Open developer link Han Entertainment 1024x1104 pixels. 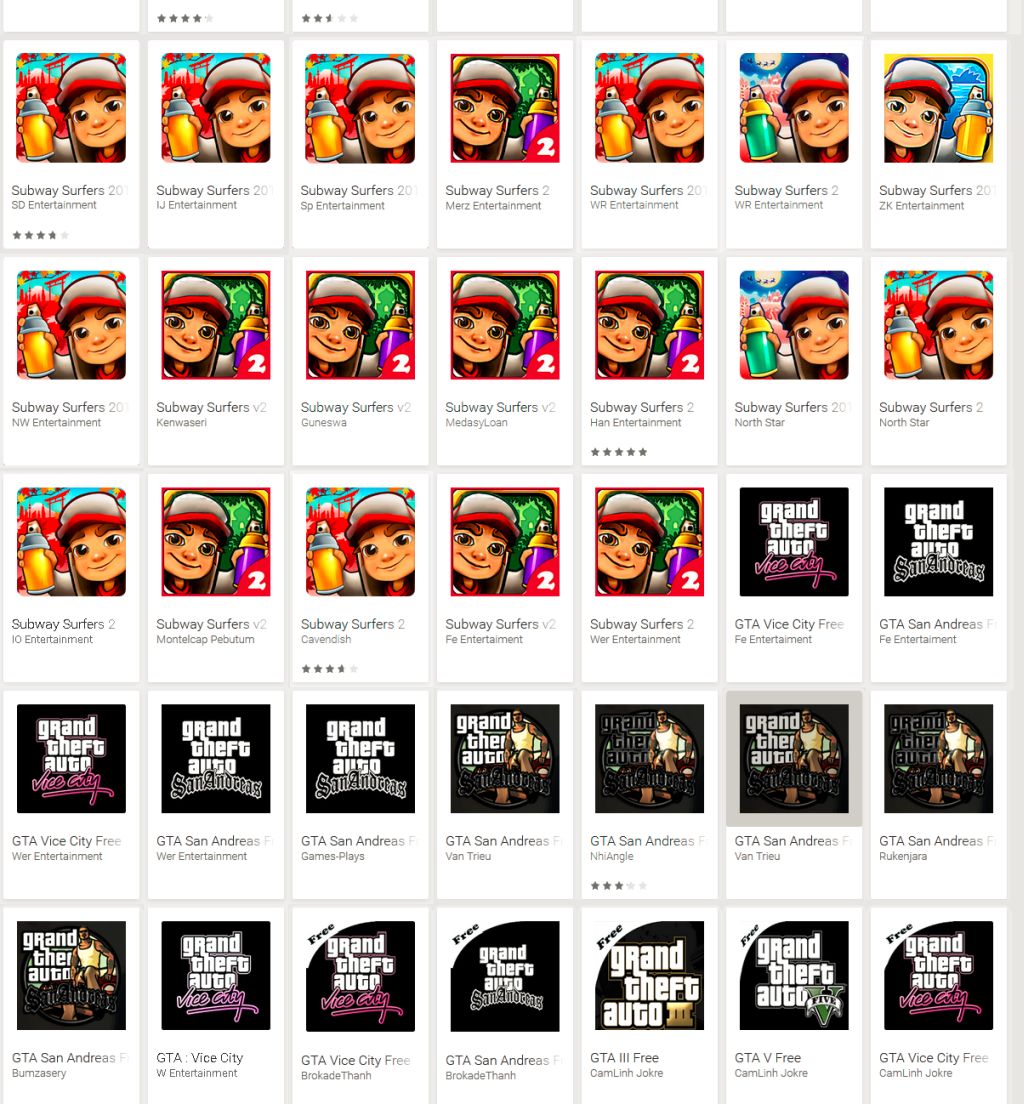(x=635, y=422)
